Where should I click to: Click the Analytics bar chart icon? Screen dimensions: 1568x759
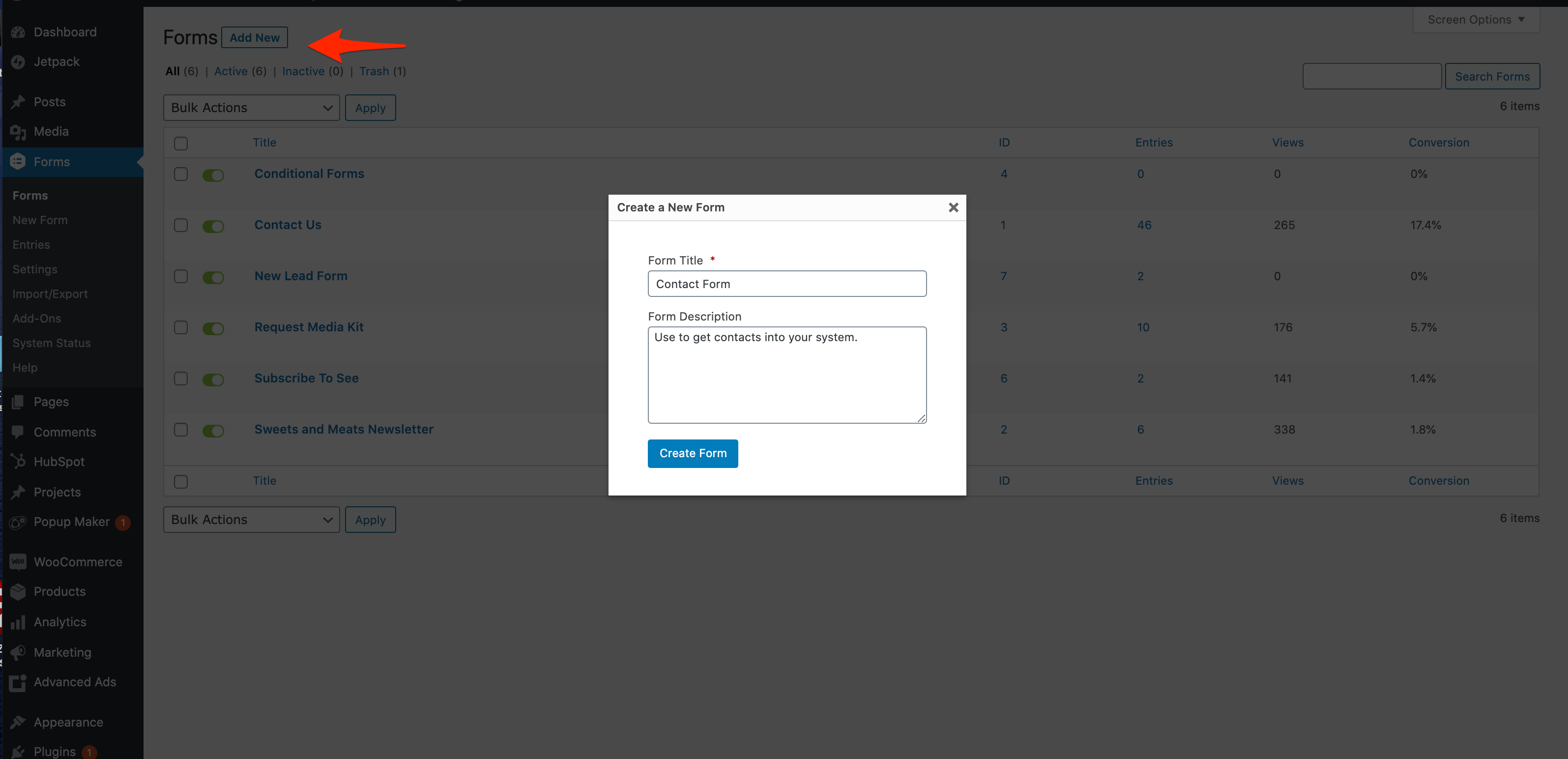18,622
